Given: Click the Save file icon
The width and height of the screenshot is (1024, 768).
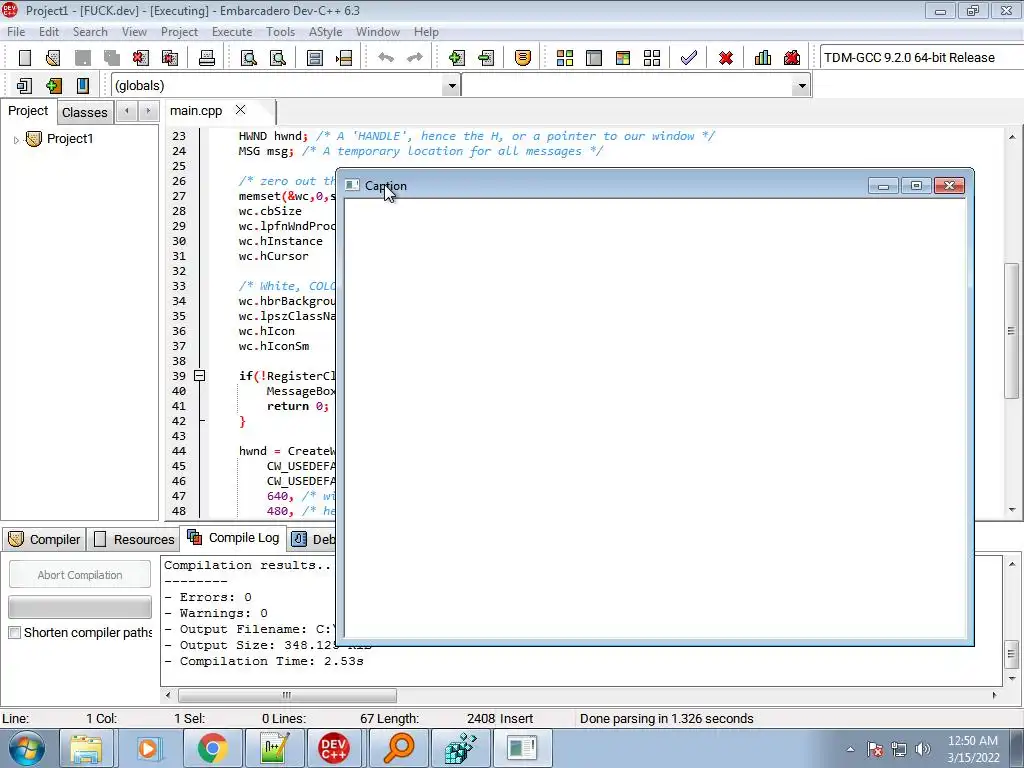Looking at the screenshot, I should (83, 58).
